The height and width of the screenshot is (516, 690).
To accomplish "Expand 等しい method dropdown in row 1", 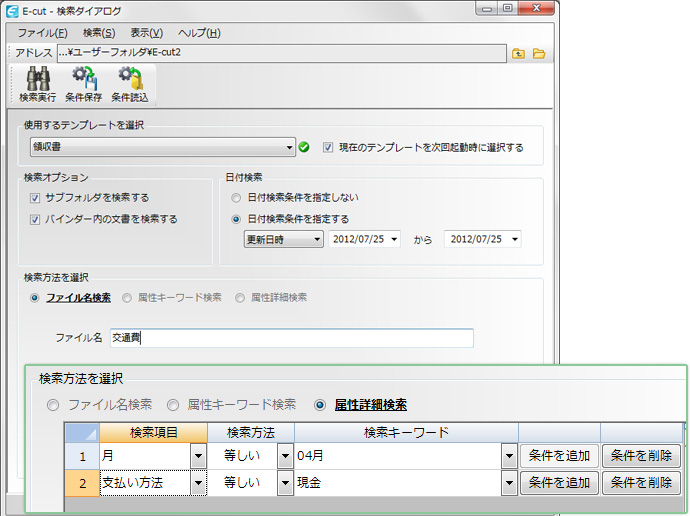I will coord(286,456).
